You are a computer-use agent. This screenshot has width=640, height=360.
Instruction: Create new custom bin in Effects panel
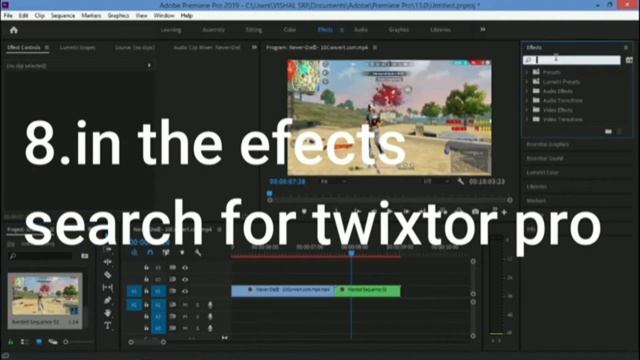pyautogui.click(x=609, y=131)
